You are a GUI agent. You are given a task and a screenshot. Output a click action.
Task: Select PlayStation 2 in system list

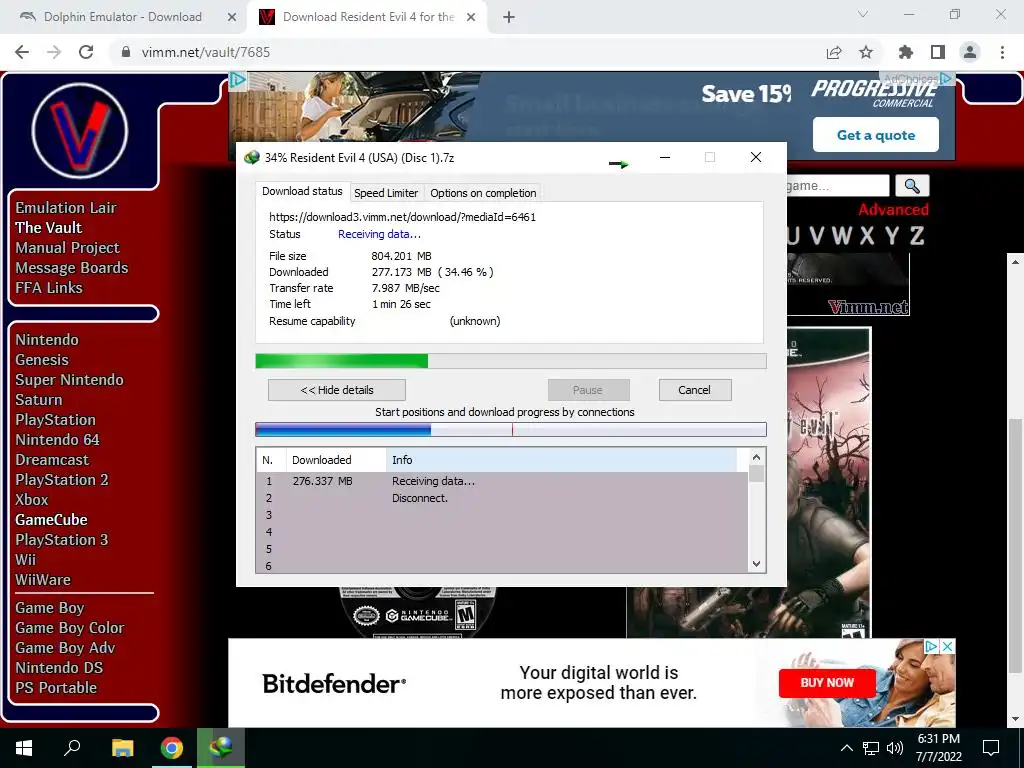[x=62, y=480]
